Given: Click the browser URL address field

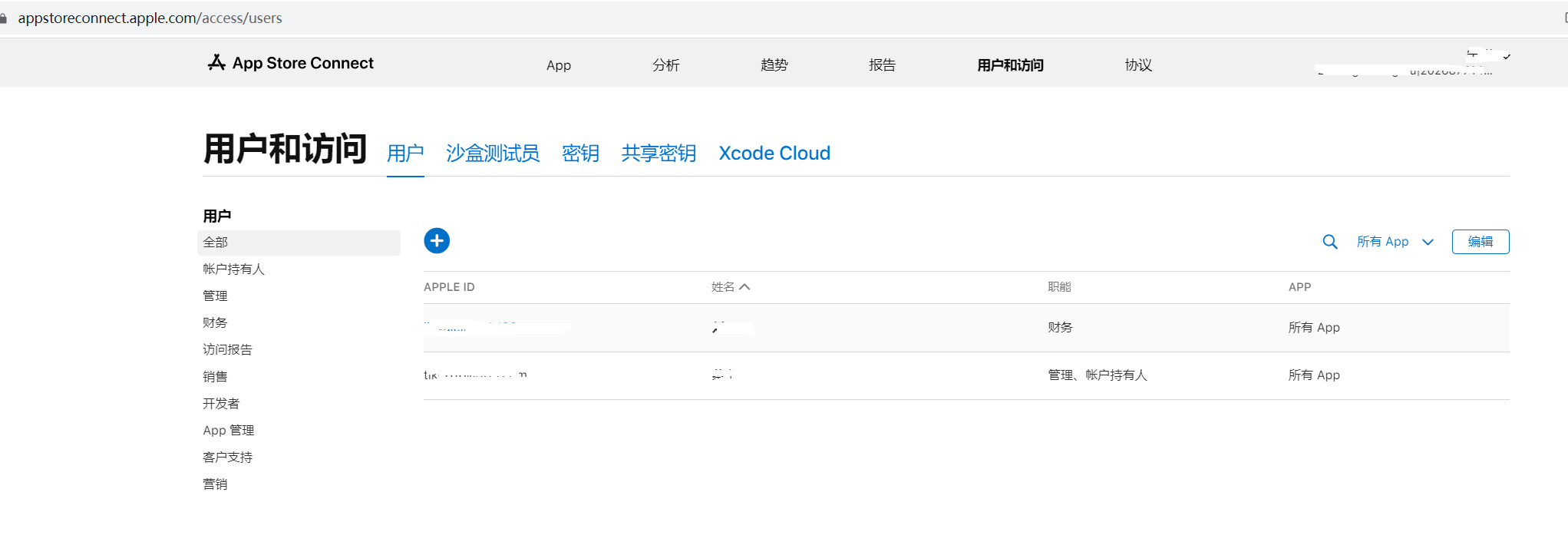Looking at the screenshot, I should [x=150, y=18].
